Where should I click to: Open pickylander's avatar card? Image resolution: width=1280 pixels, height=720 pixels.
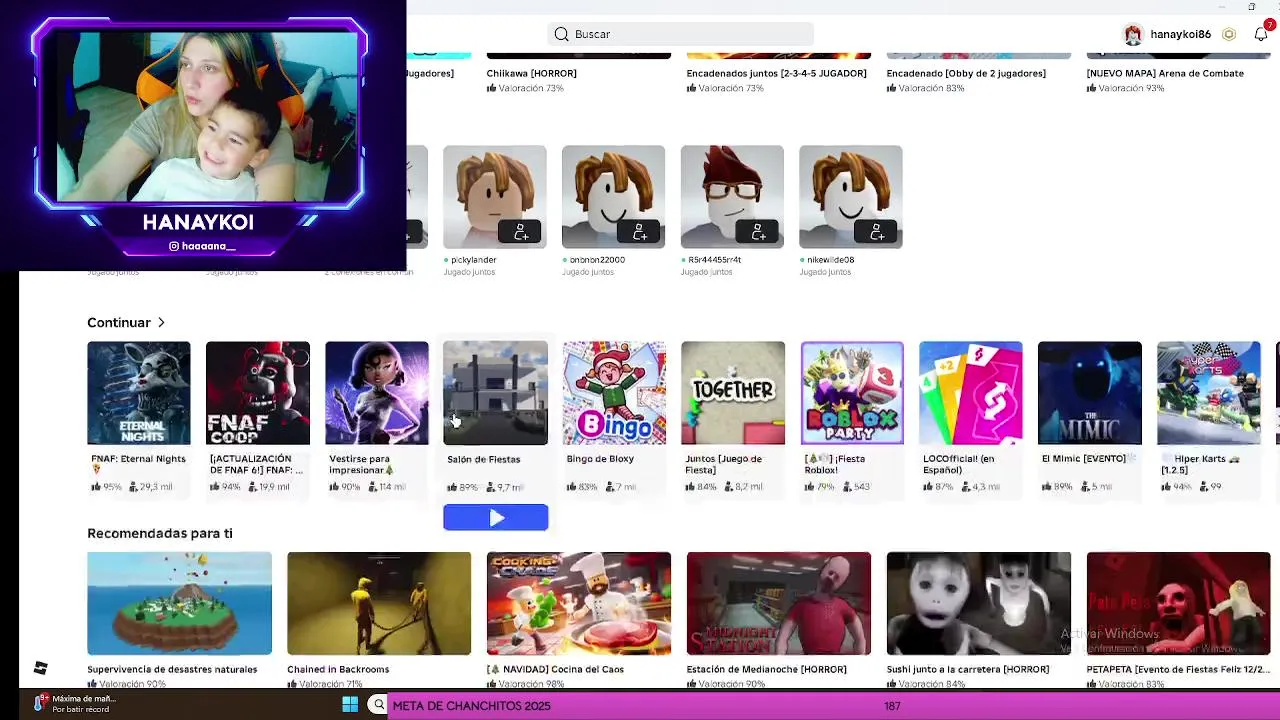click(495, 197)
